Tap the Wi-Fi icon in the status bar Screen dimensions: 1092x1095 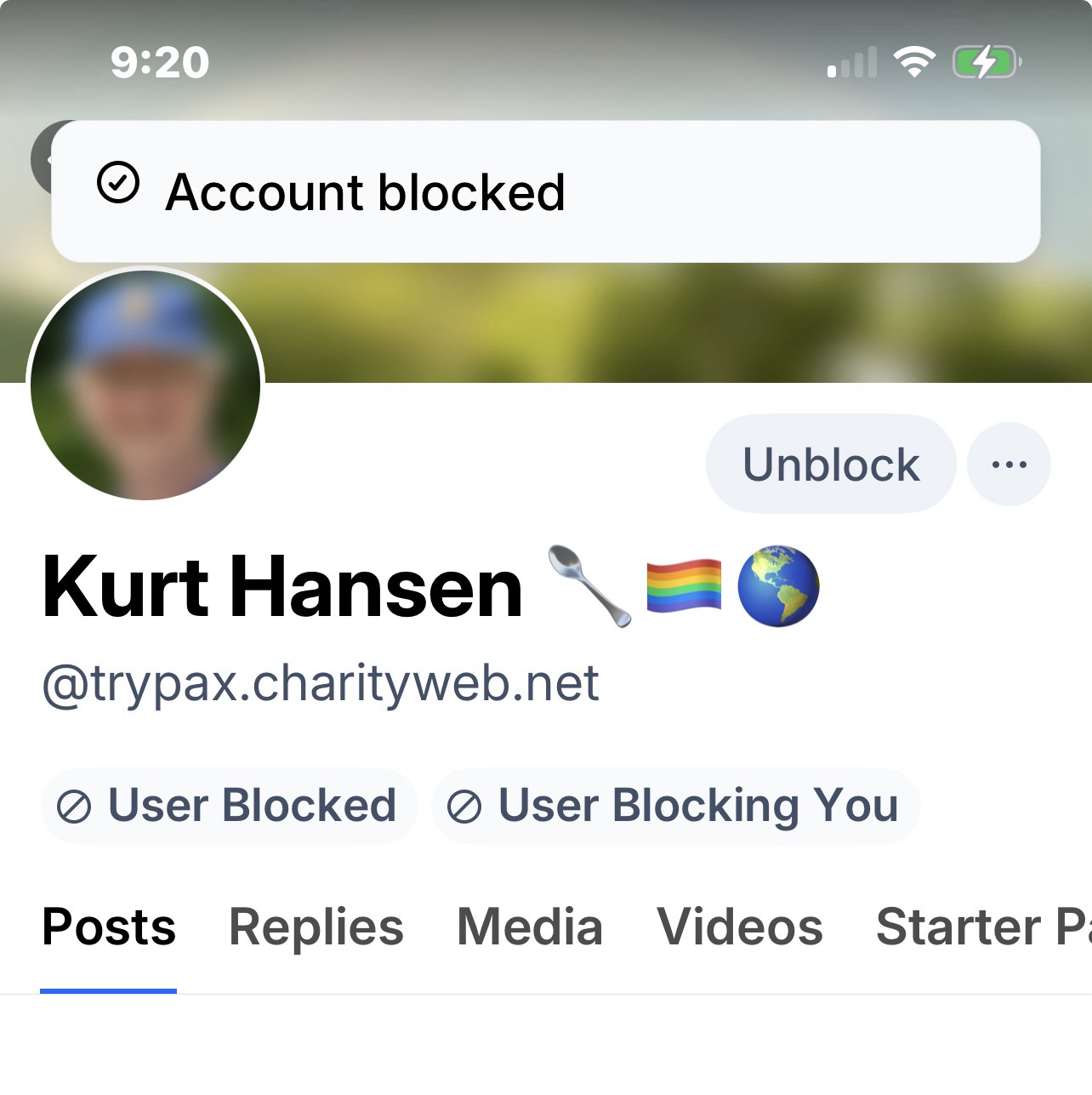(x=914, y=62)
